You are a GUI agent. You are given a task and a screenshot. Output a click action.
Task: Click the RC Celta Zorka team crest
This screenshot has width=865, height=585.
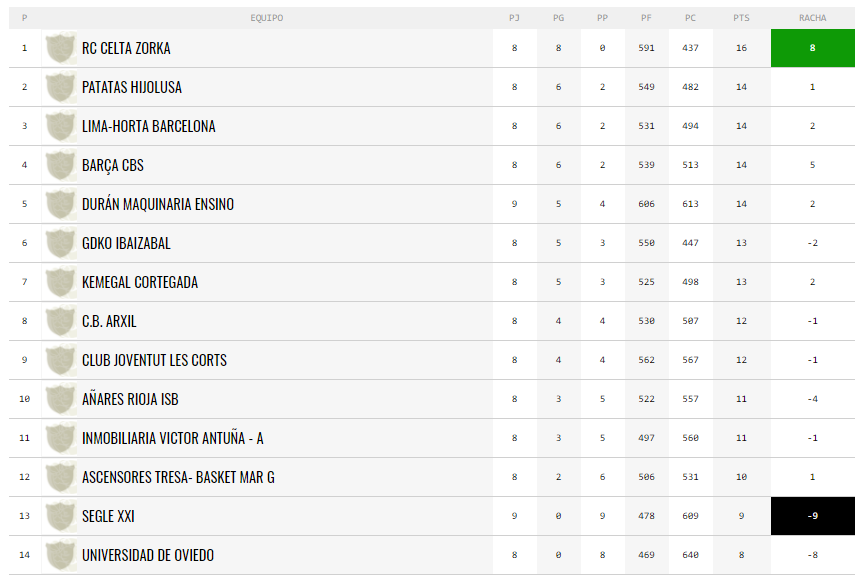pos(60,48)
